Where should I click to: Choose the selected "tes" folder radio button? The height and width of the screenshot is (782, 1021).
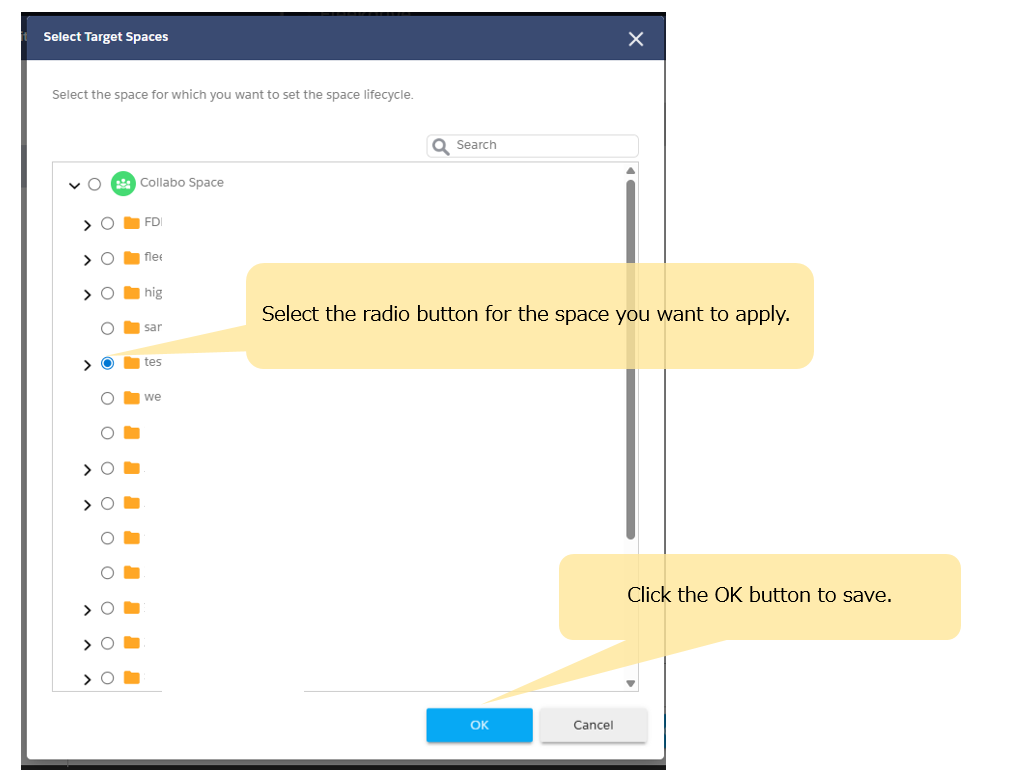pyautogui.click(x=108, y=363)
